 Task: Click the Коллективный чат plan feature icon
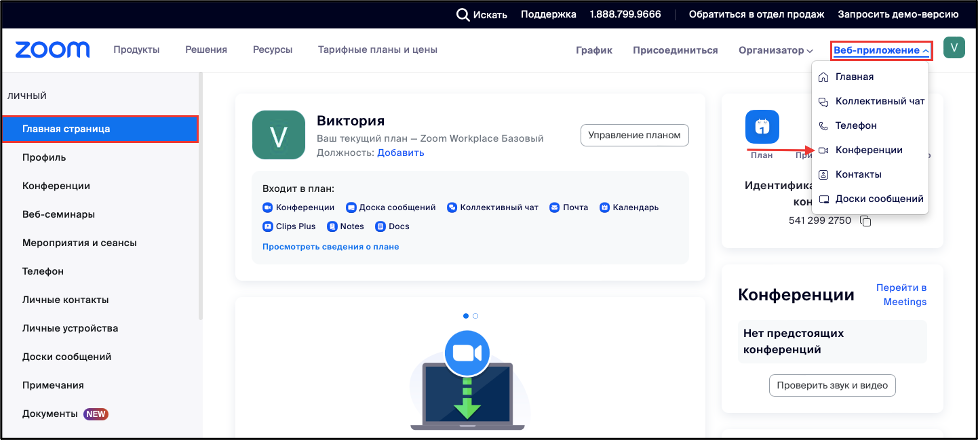point(452,207)
